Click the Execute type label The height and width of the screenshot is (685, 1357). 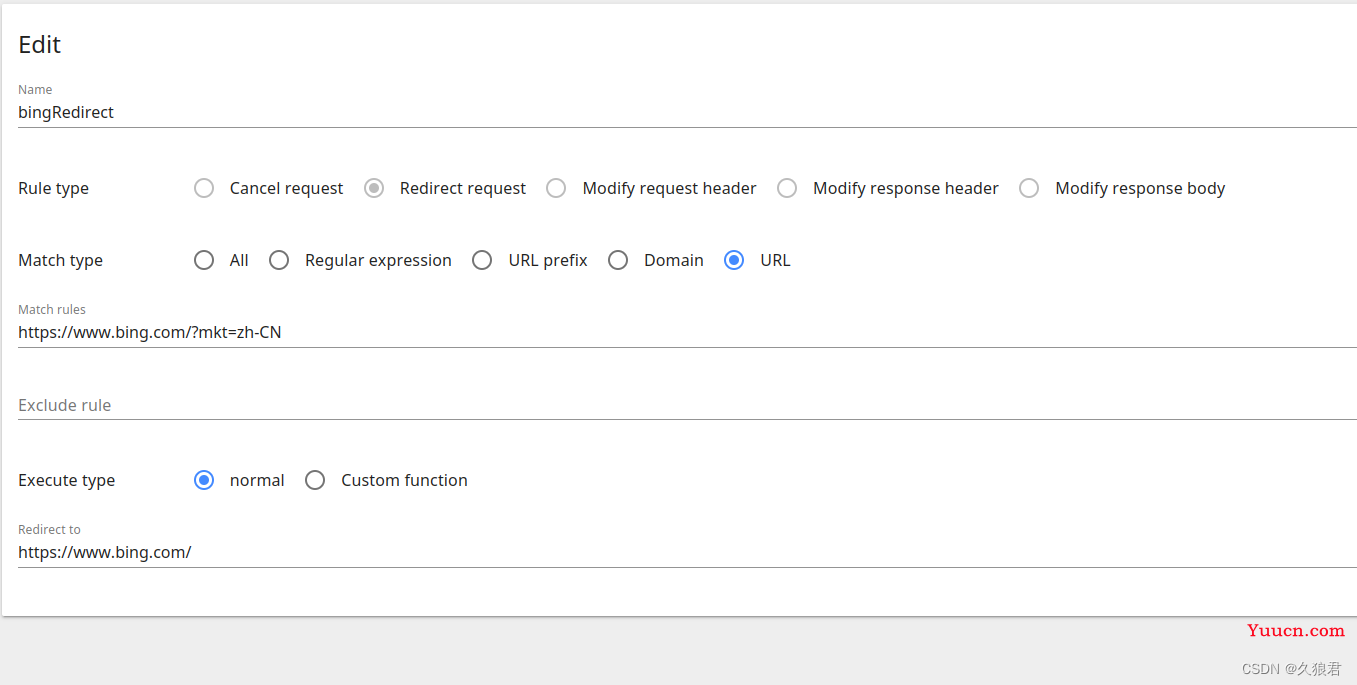point(66,480)
